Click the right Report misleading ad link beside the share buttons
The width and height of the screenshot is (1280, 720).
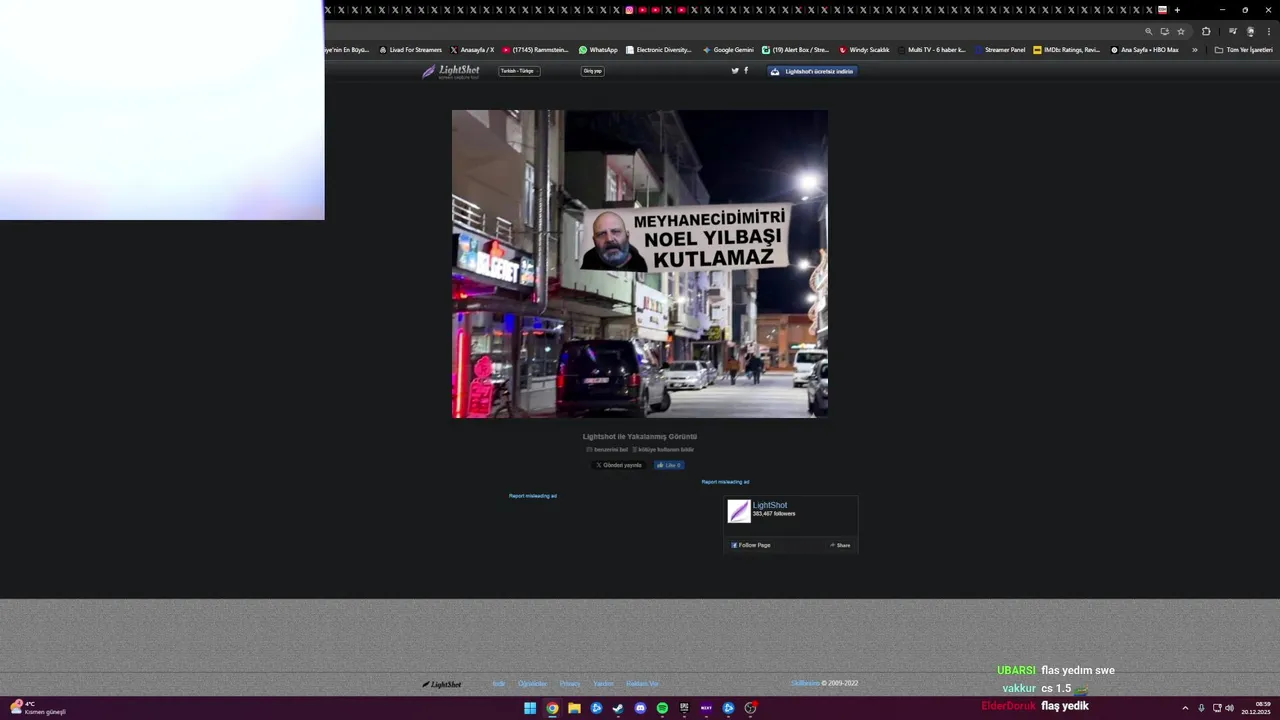coord(725,482)
